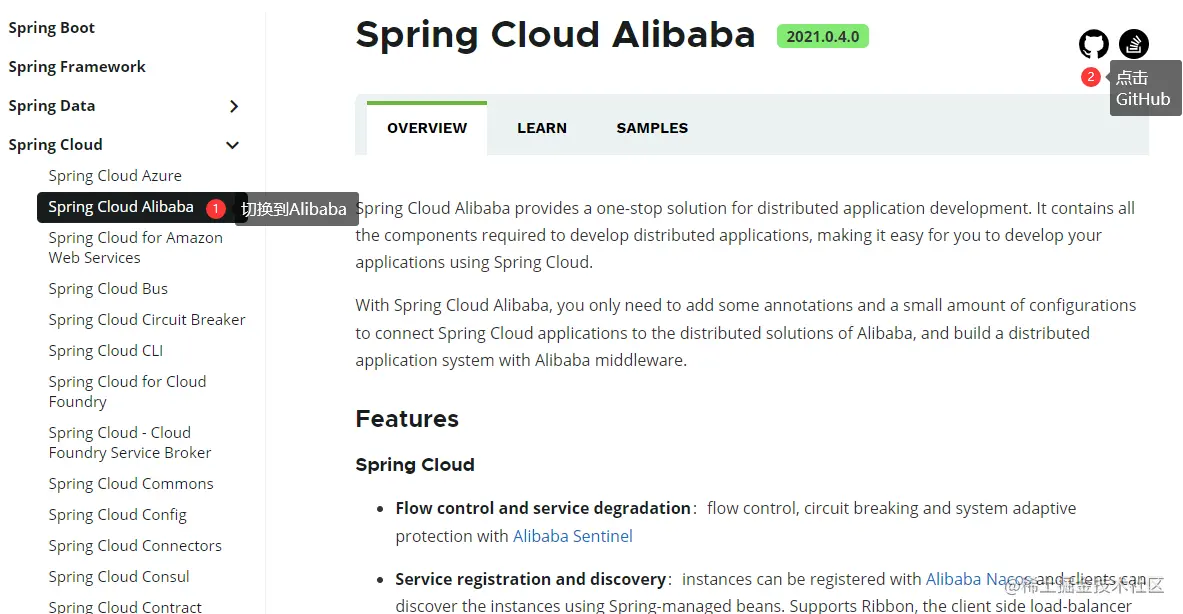Select Spring Cloud CLI

point(106,351)
